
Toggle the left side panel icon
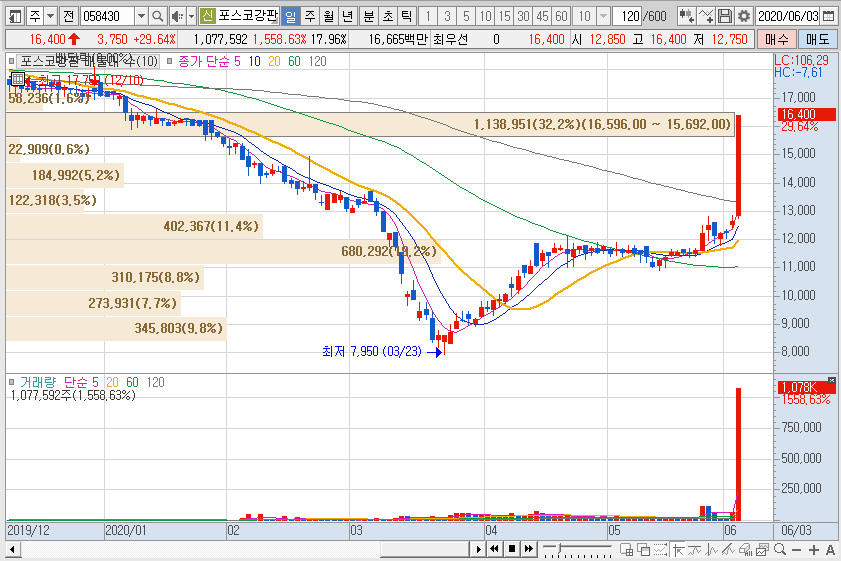pyautogui.click(x=16, y=16)
